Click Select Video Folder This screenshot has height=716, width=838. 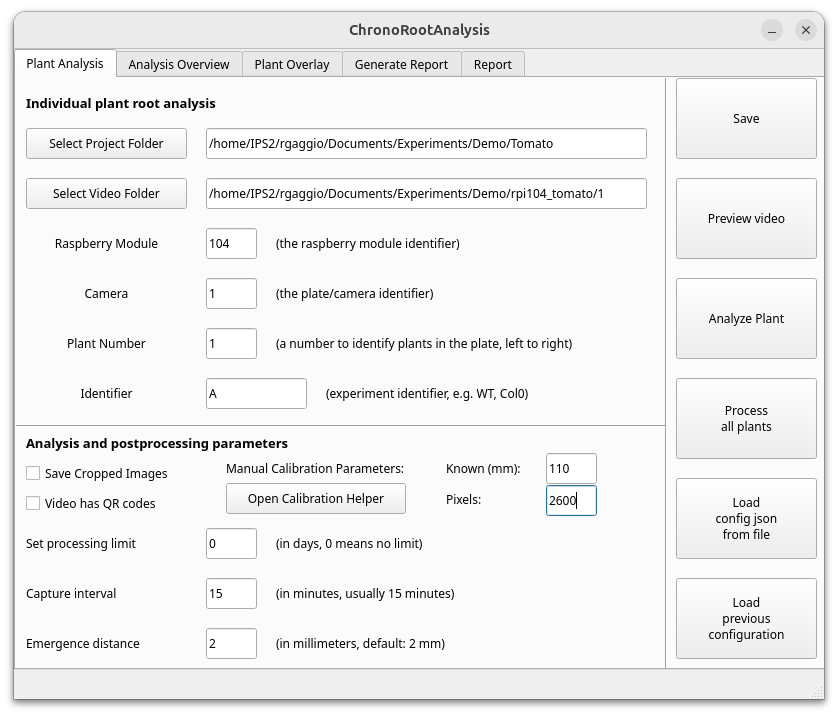click(106, 193)
